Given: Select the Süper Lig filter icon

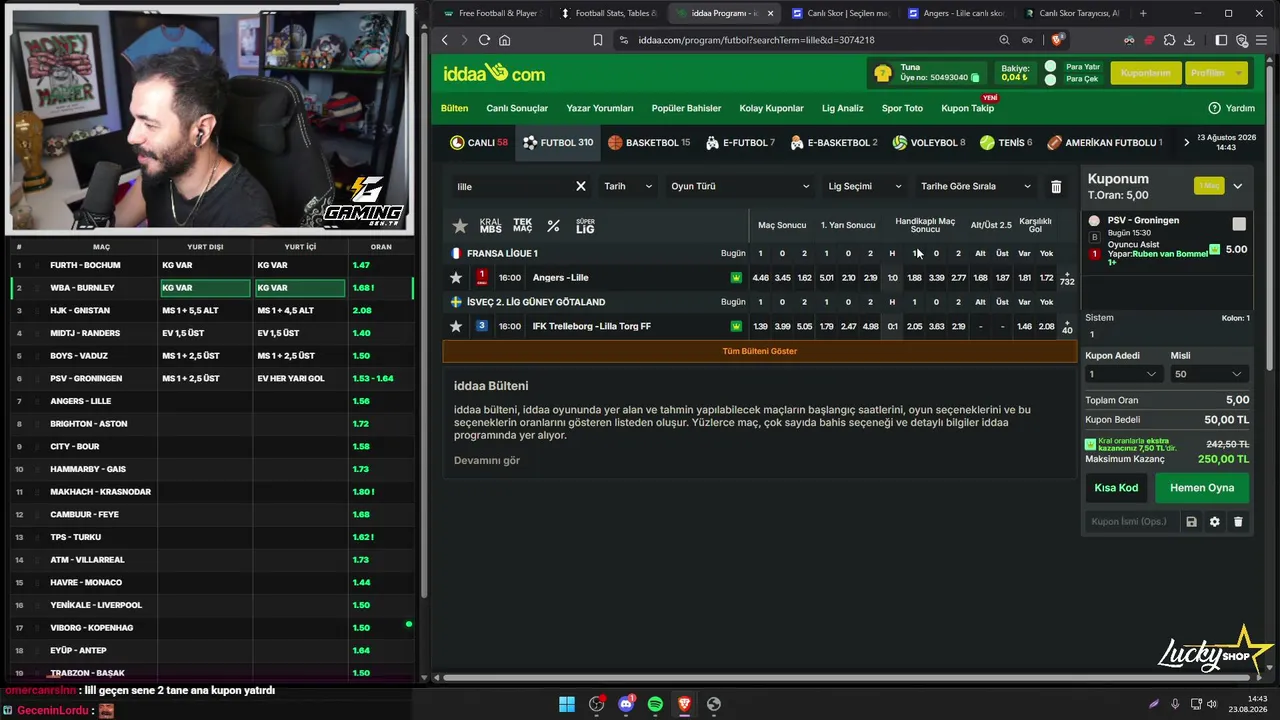Looking at the screenshot, I should coord(585,226).
